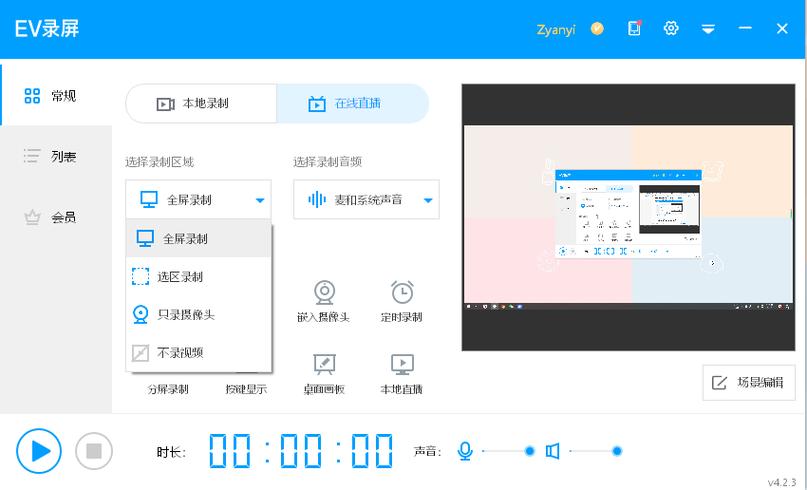Open the 列表 list sidebar tab

pyautogui.click(x=56, y=156)
